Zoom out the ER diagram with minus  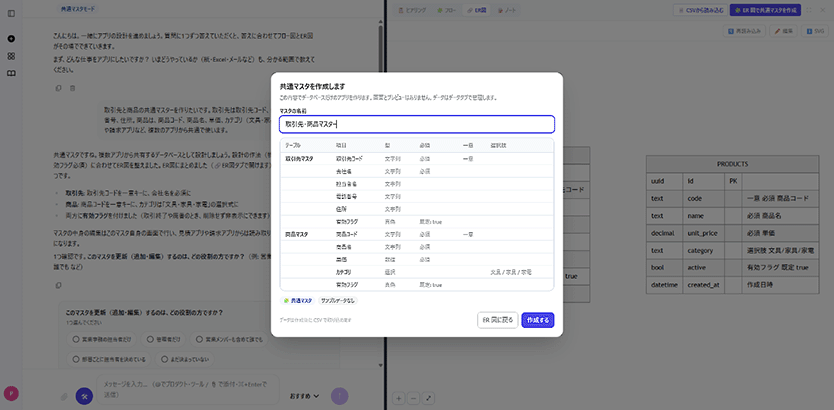pyautogui.click(x=414, y=398)
